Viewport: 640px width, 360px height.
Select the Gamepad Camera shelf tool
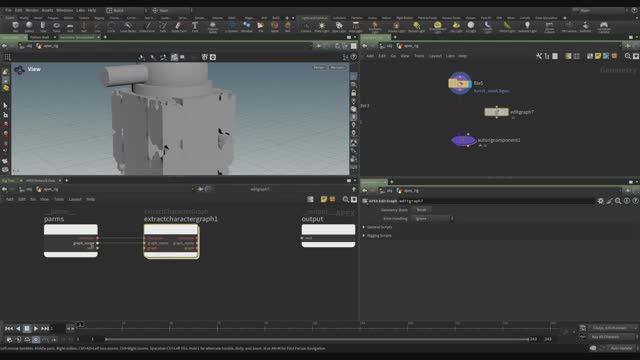[x=604, y=27]
